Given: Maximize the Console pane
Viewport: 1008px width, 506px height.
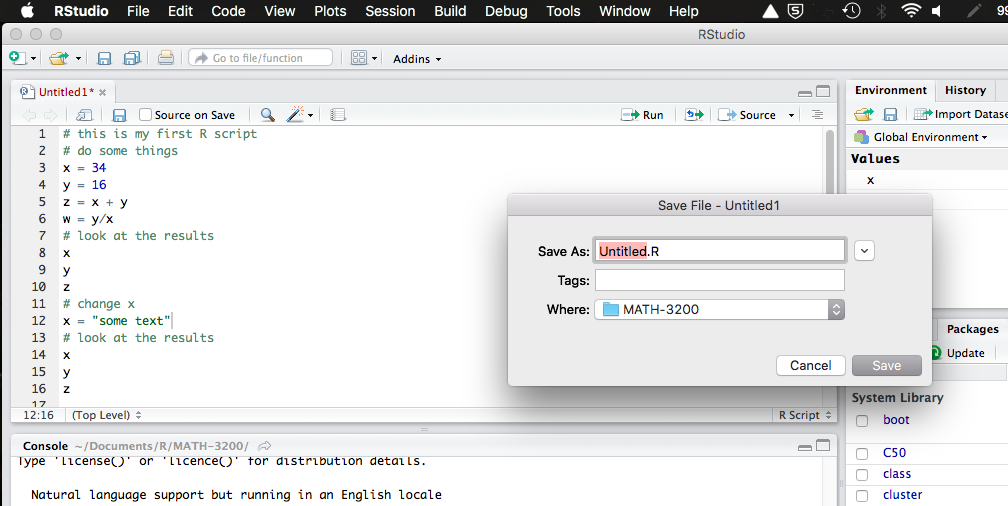Looking at the screenshot, I should point(823,445).
